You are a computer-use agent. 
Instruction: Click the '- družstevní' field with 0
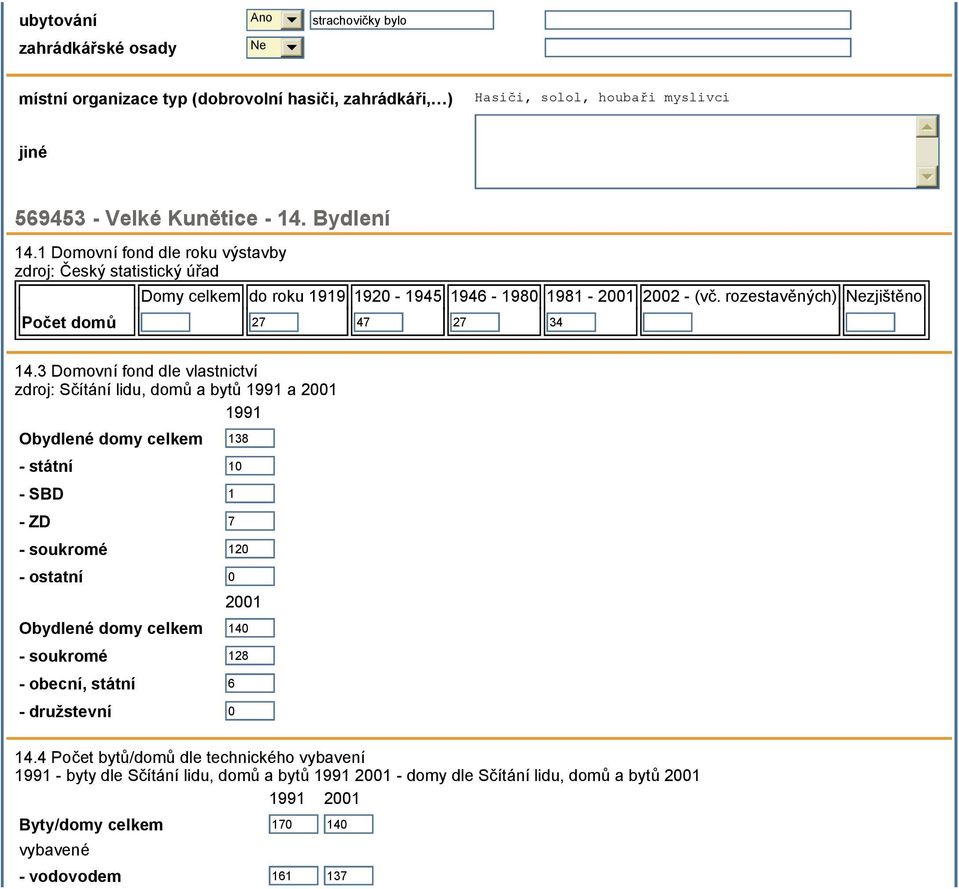click(250, 711)
